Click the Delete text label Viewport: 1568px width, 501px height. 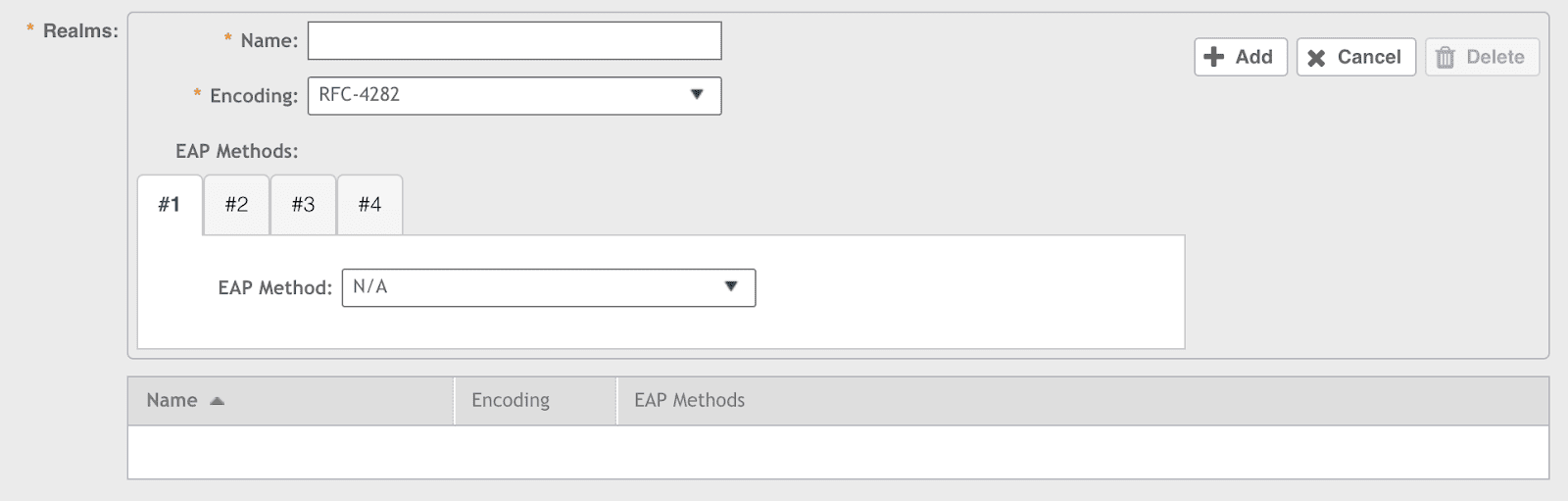(1494, 57)
